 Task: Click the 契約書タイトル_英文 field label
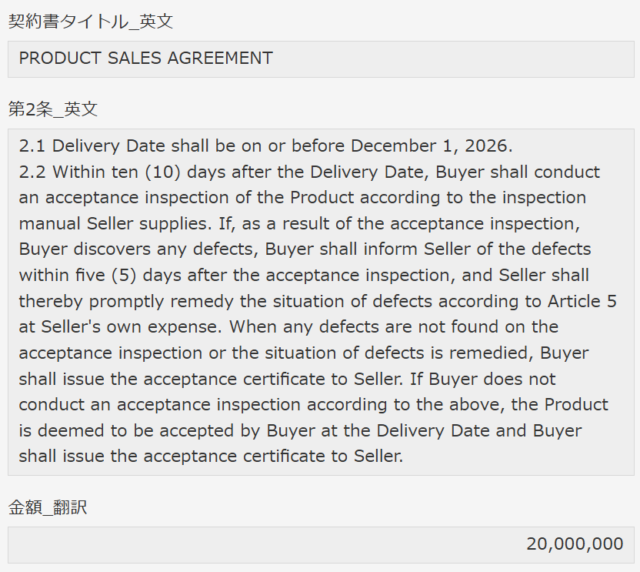[91, 21]
